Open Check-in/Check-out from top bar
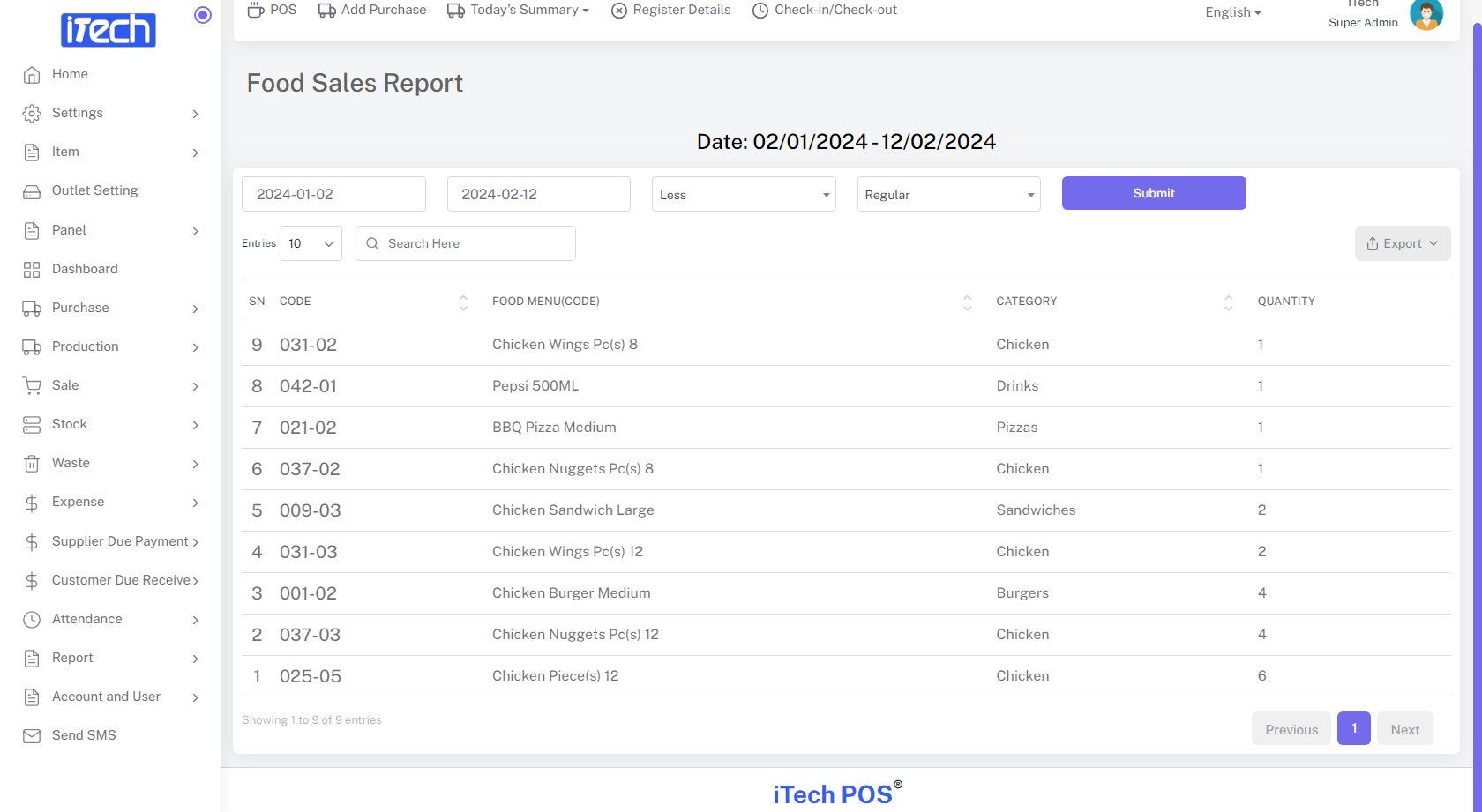Image resolution: width=1482 pixels, height=812 pixels. (824, 10)
